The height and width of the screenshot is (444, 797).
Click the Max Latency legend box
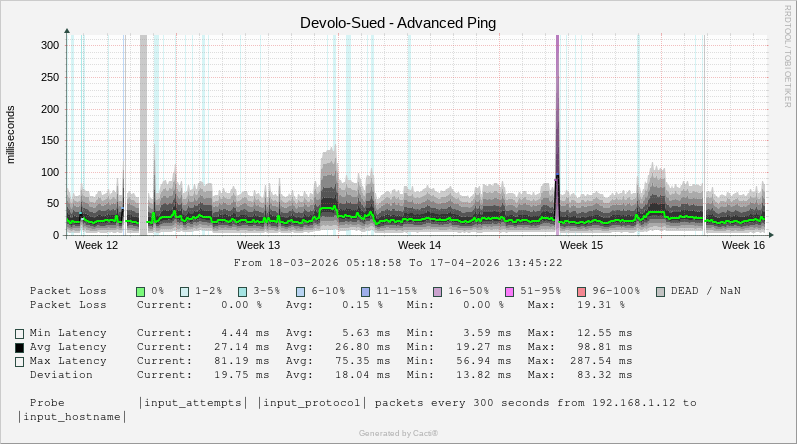(19, 361)
